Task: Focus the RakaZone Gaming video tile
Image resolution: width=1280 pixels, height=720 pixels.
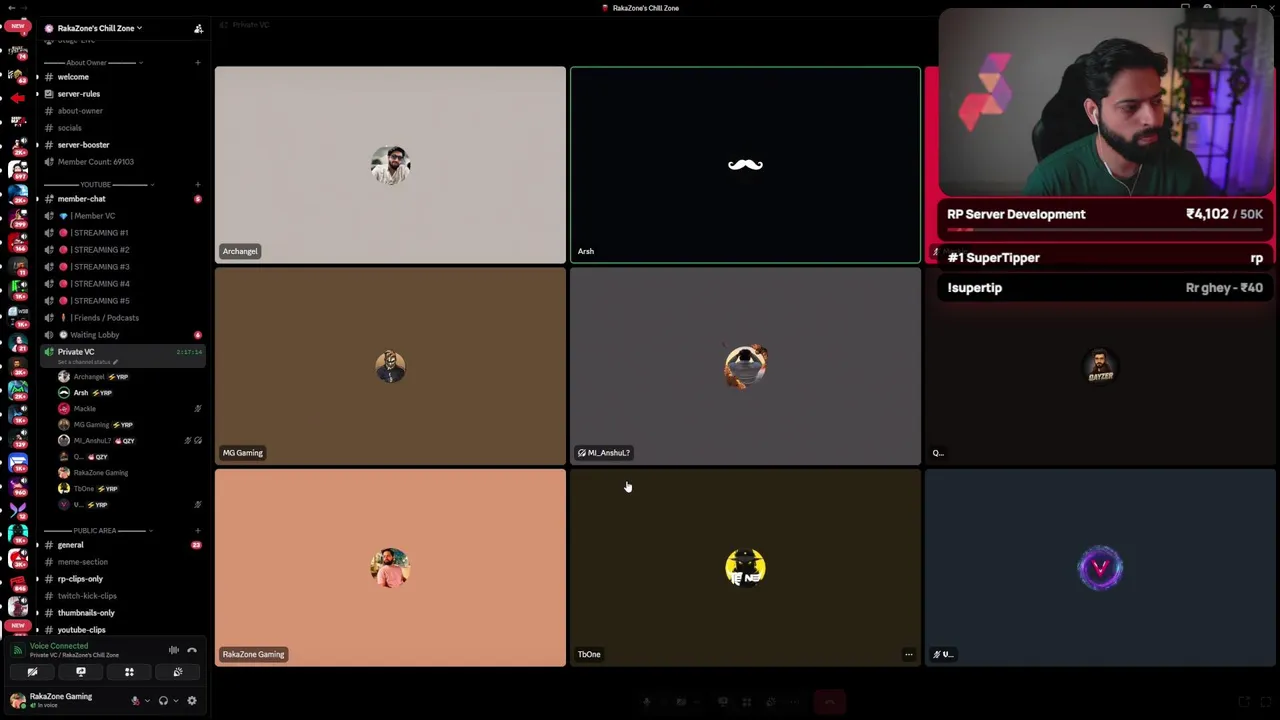Action: [390, 568]
